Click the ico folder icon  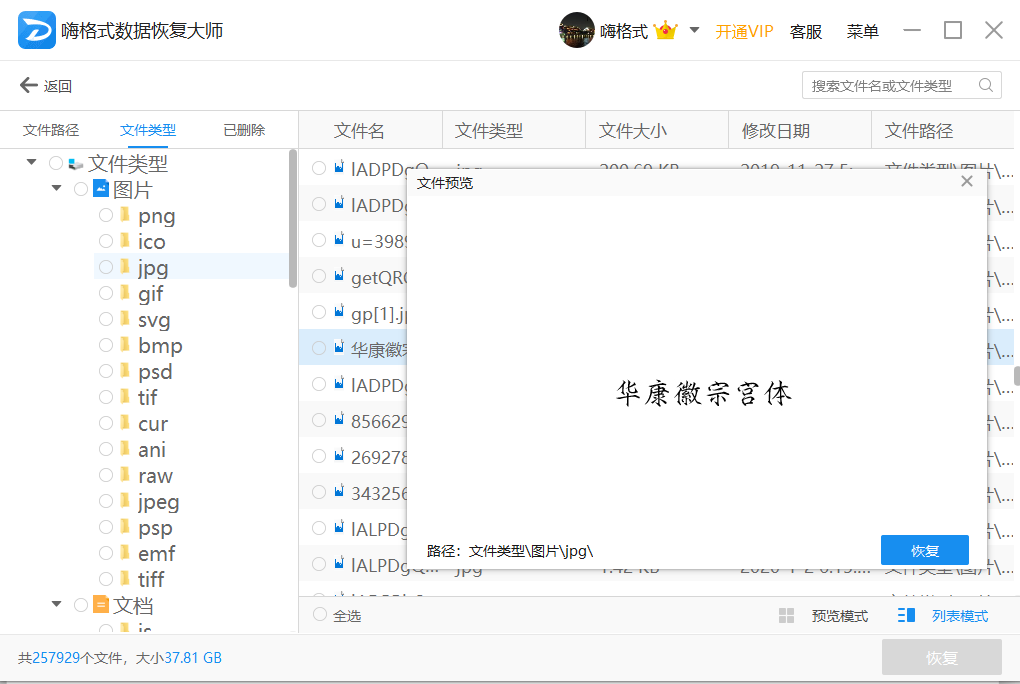[125, 241]
